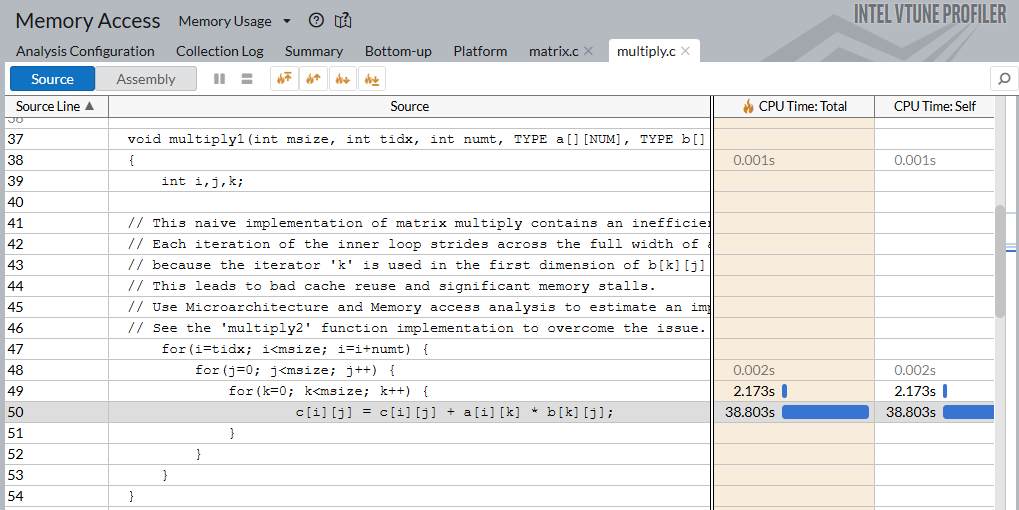Screen dimensions: 1019x510
Task: Switch to the Bottom-up tab
Action: (x=398, y=51)
